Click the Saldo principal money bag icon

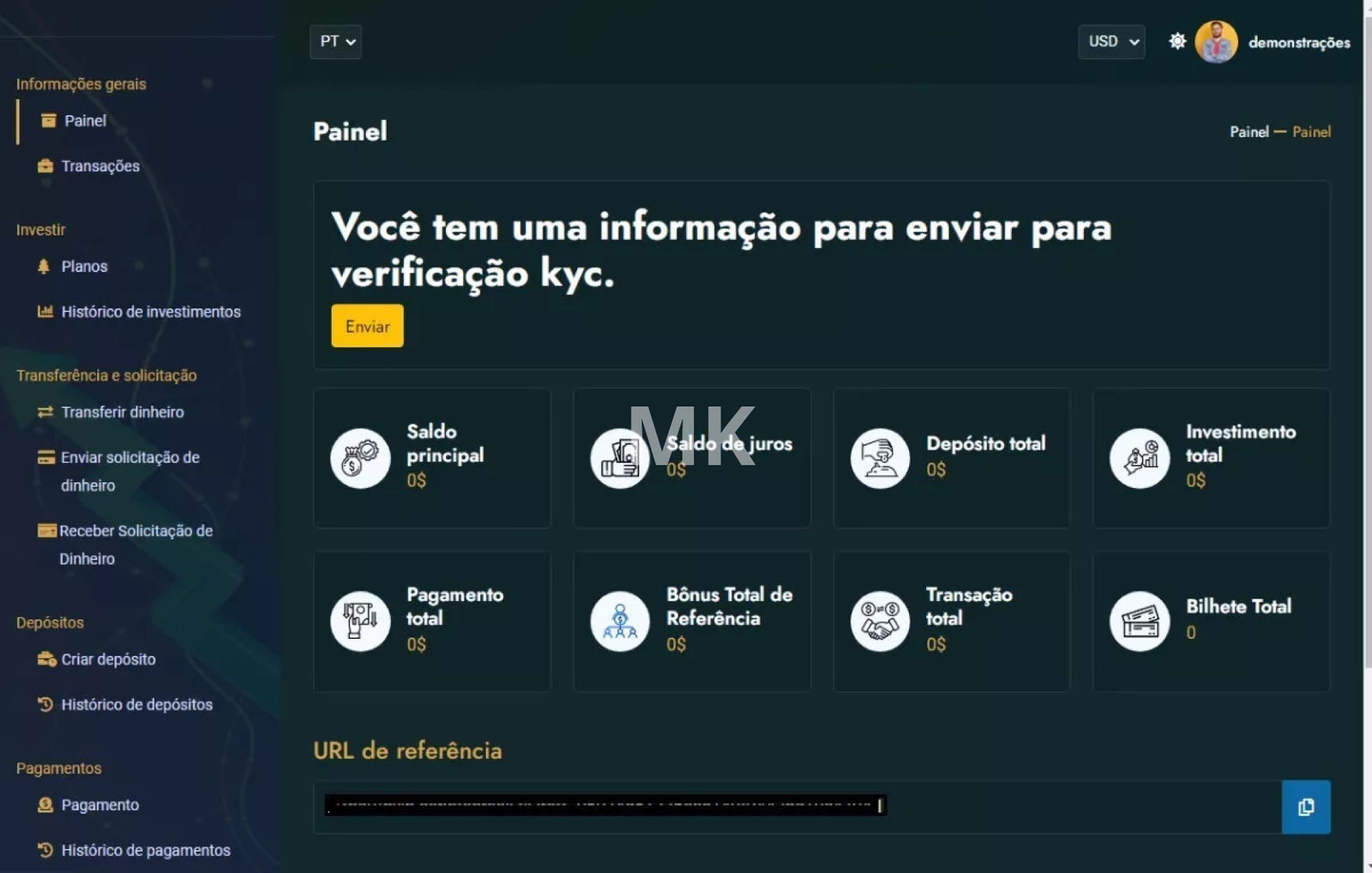(360, 458)
